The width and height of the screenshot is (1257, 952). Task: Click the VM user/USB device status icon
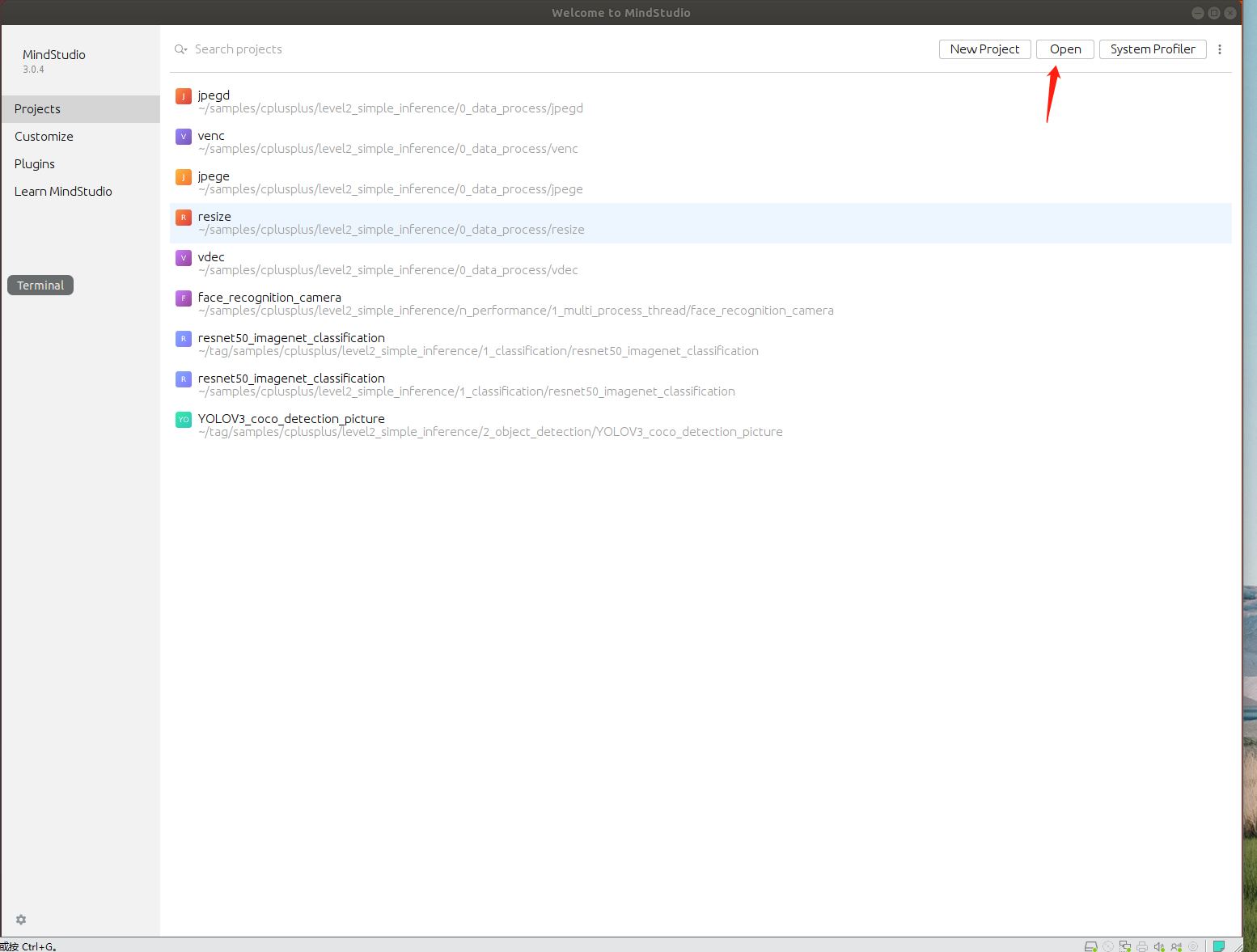1176,946
